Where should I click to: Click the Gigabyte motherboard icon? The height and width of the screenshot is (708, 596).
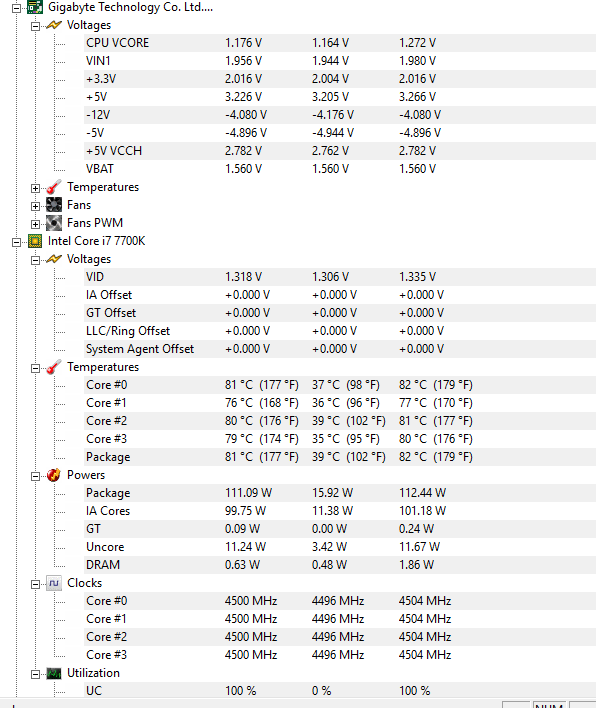35,7
